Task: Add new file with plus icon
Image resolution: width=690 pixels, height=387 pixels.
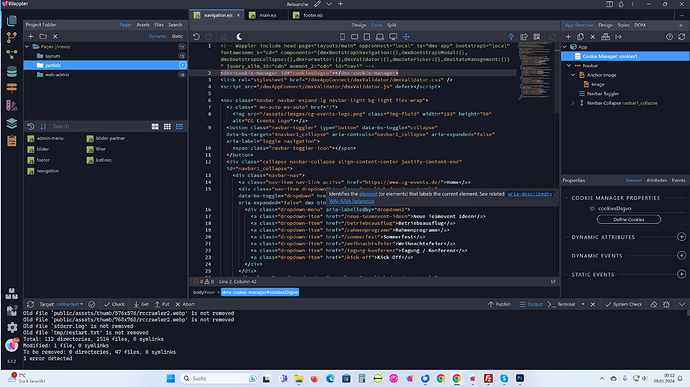Action: pos(30,37)
